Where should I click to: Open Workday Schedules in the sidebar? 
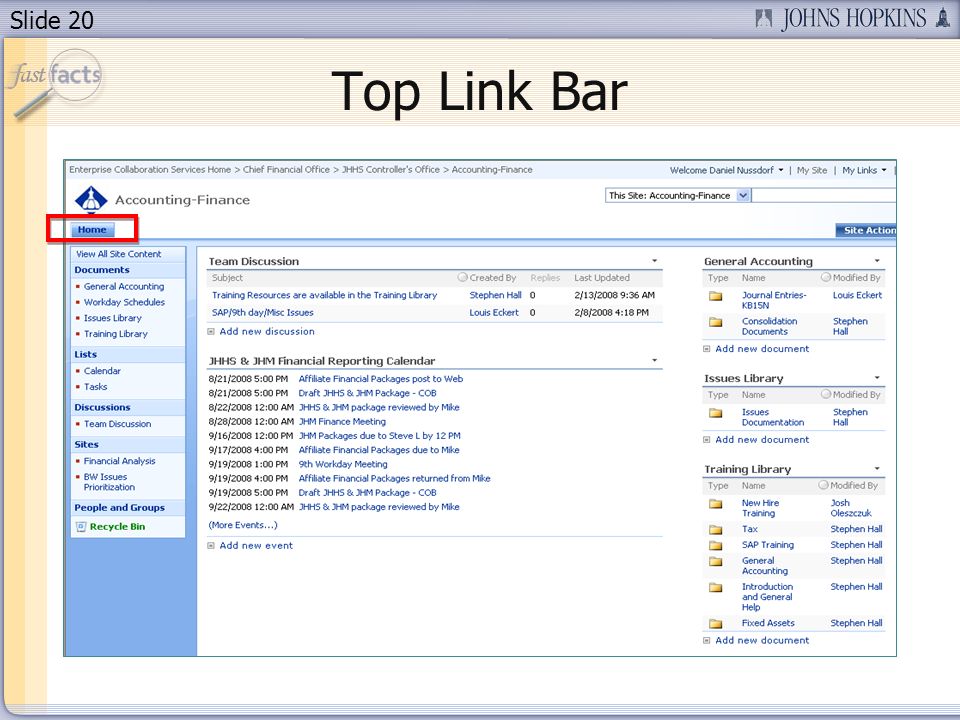[x=124, y=302]
